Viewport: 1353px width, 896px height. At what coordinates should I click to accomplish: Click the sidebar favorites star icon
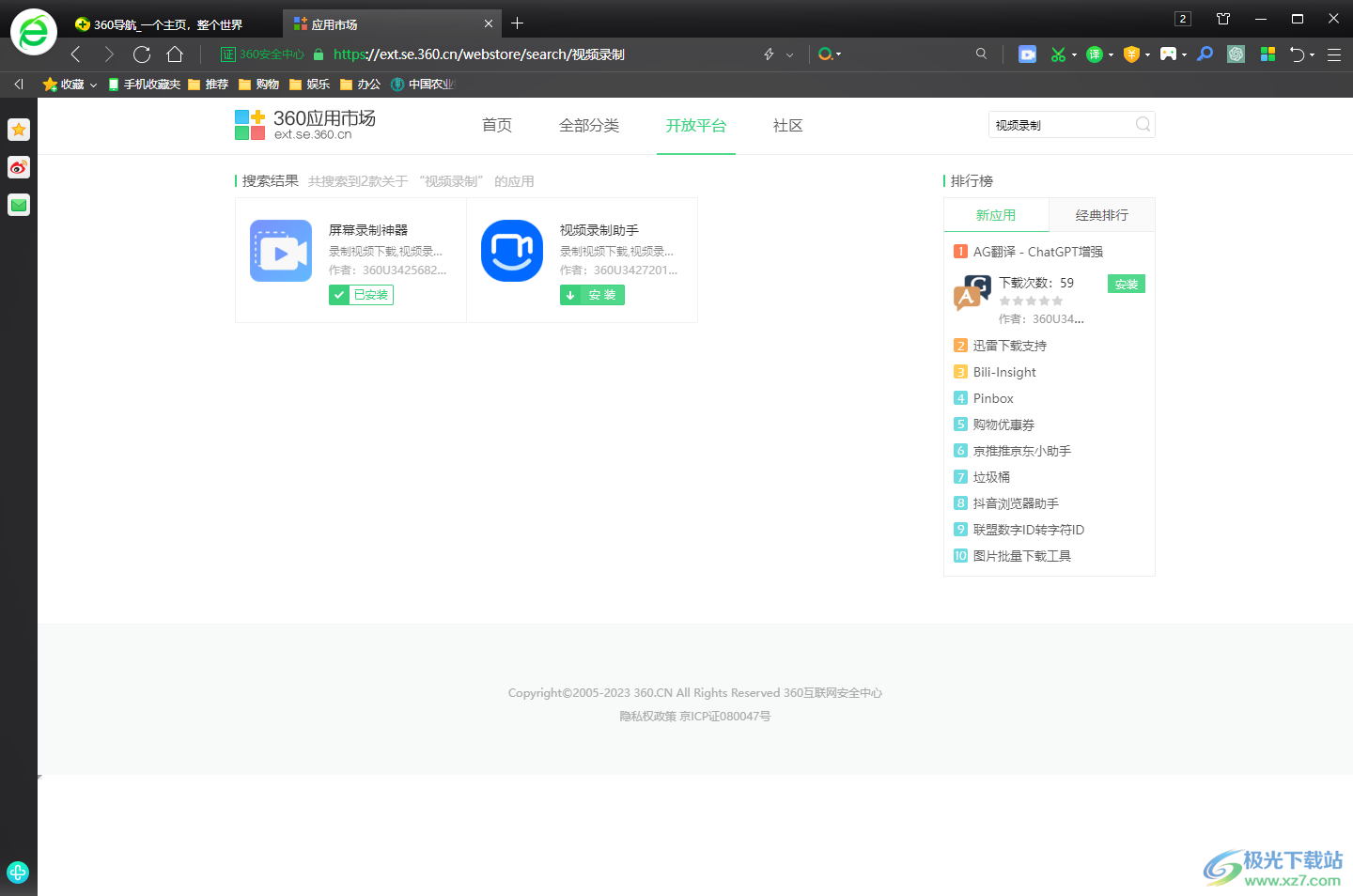pyautogui.click(x=19, y=130)
